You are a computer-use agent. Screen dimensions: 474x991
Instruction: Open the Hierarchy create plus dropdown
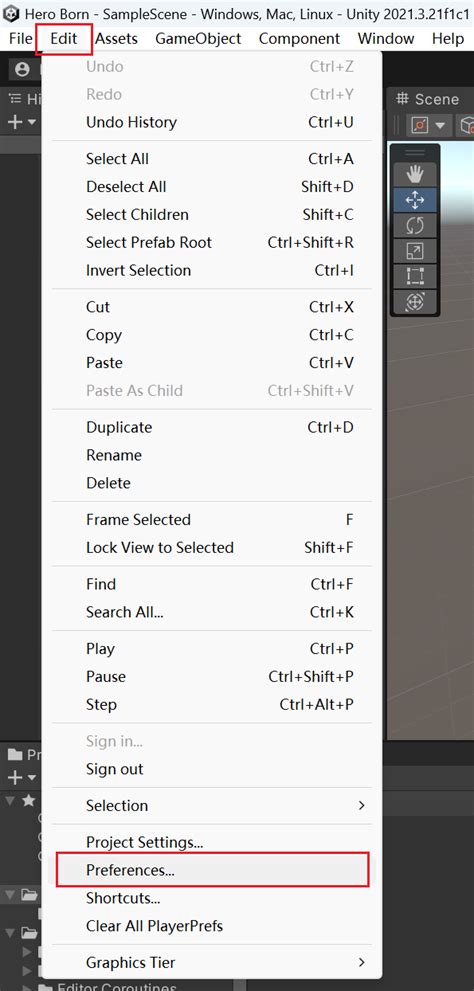tap(21, 122)
